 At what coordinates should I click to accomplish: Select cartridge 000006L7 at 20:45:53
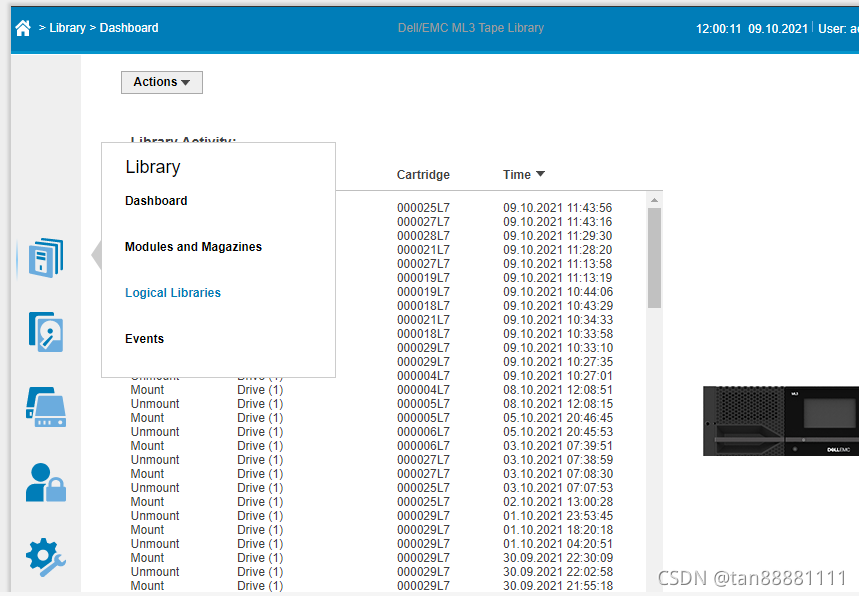(x=423, y=432)
